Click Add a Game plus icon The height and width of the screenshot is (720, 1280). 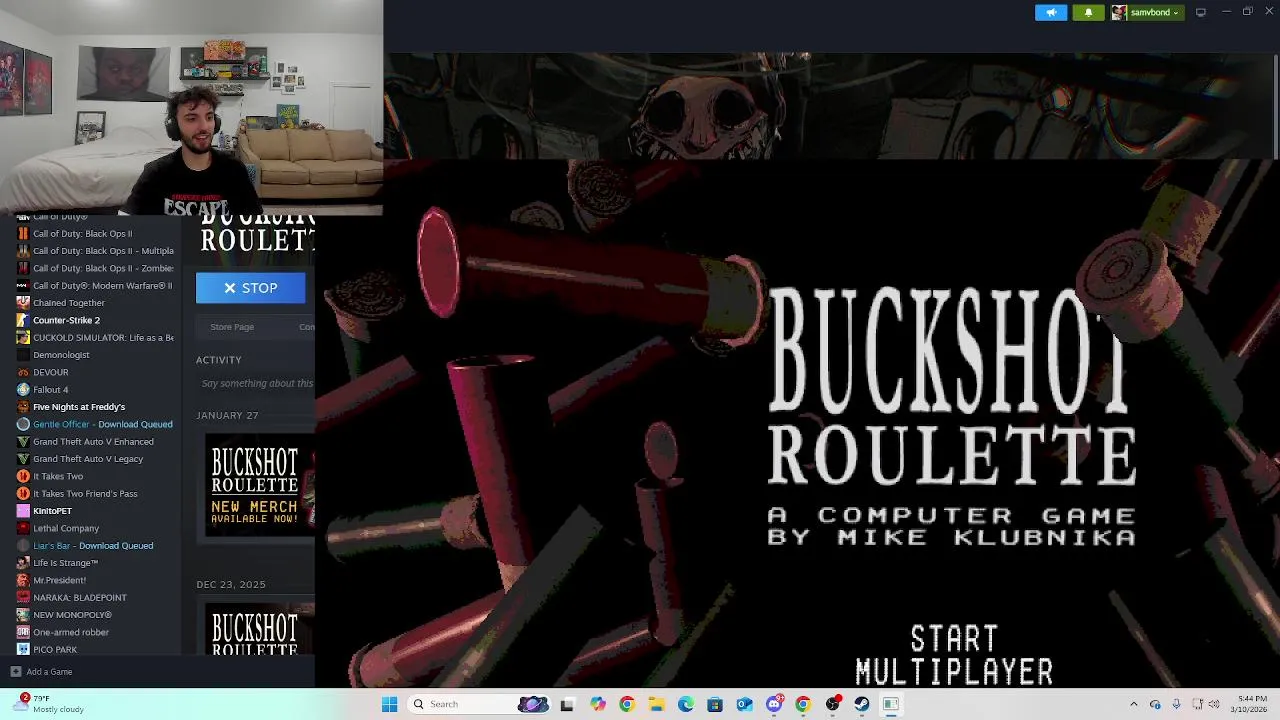point(15,672)
